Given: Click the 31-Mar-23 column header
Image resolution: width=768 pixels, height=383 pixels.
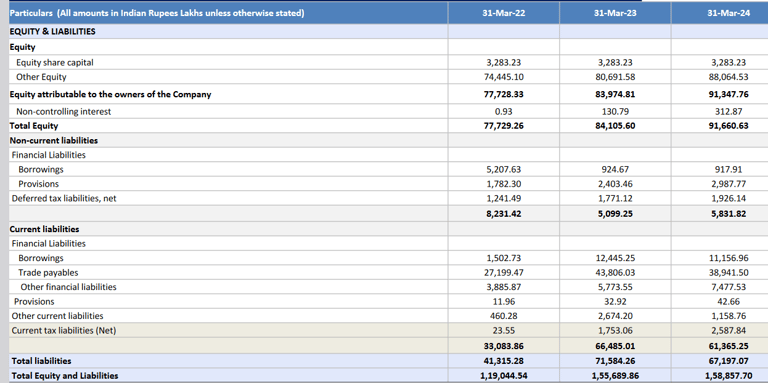Looking at the screenshot, I should click(615, 13).
